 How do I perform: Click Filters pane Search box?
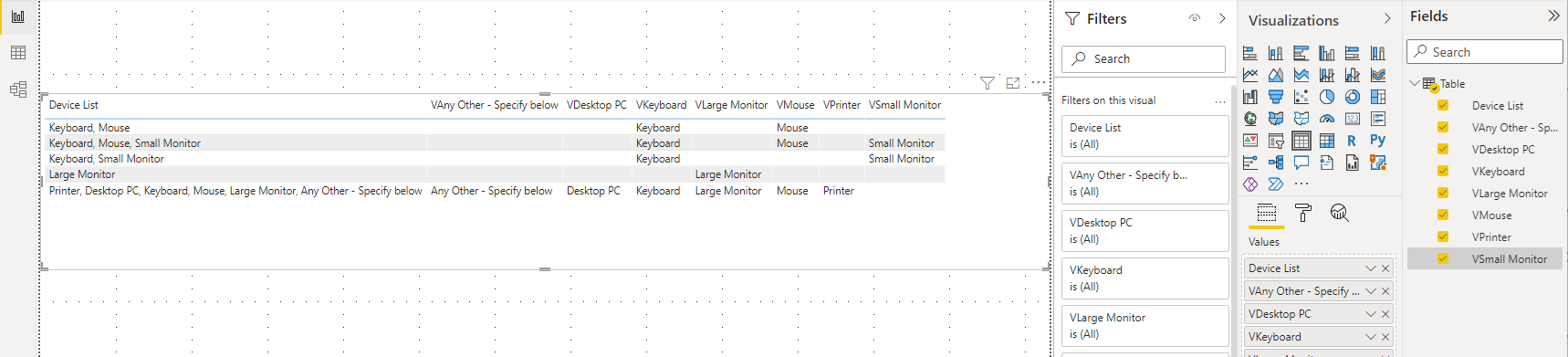point(1143,58)
